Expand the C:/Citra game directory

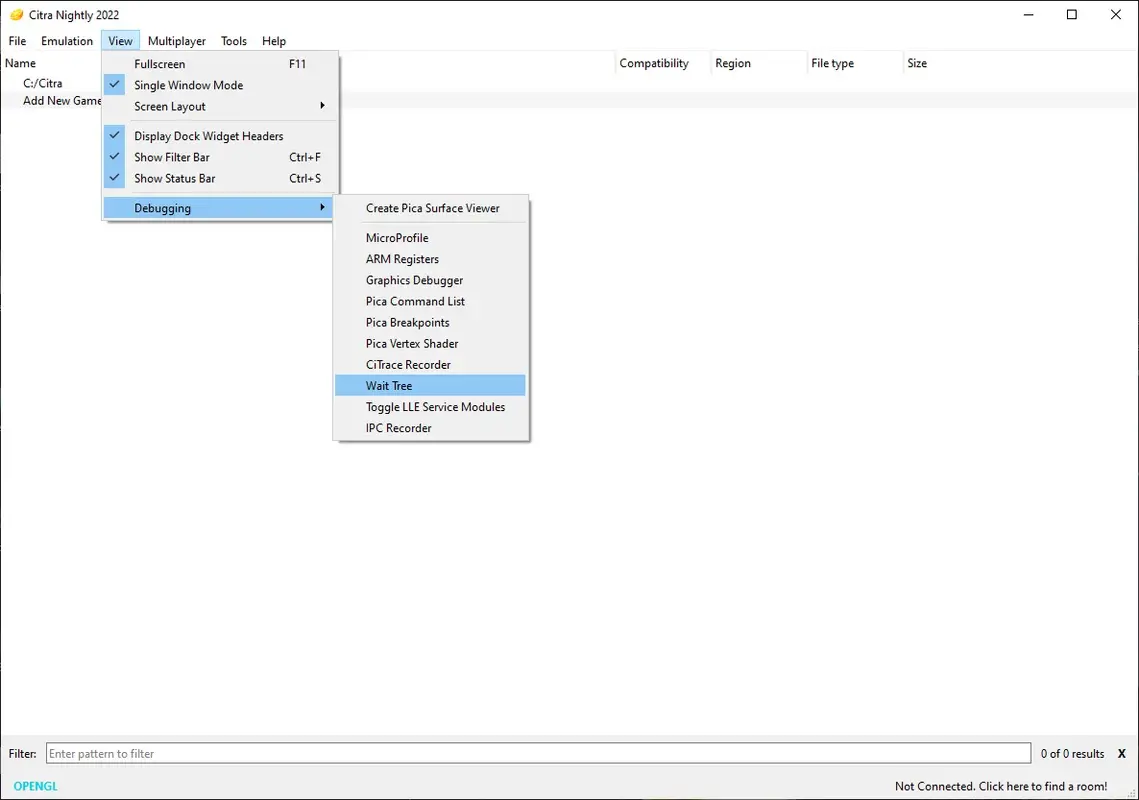41,83
